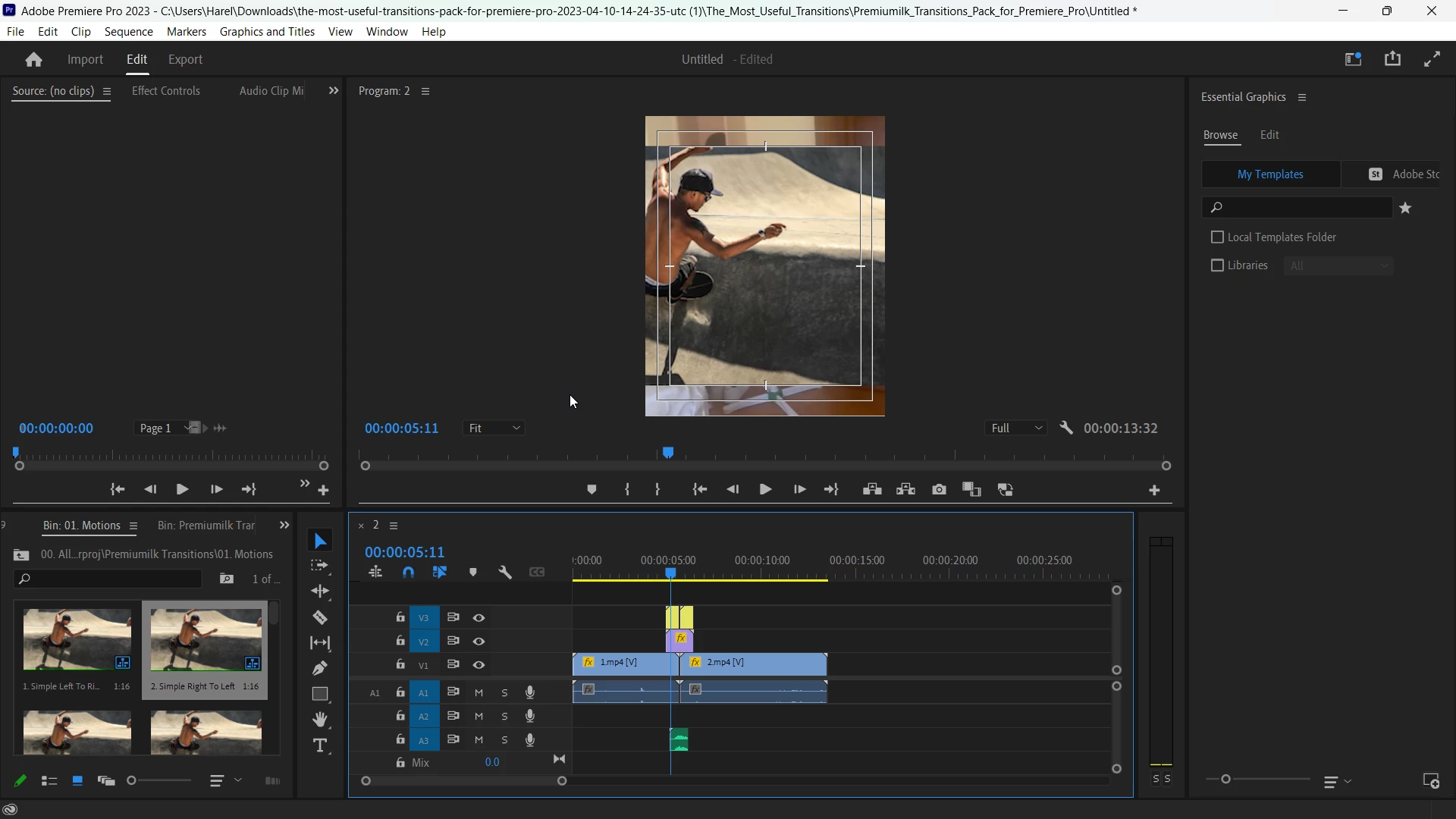The height and width of the screenshot is (819, 1456).
Task: Select the Hand tool
Action: pos(320,719)
